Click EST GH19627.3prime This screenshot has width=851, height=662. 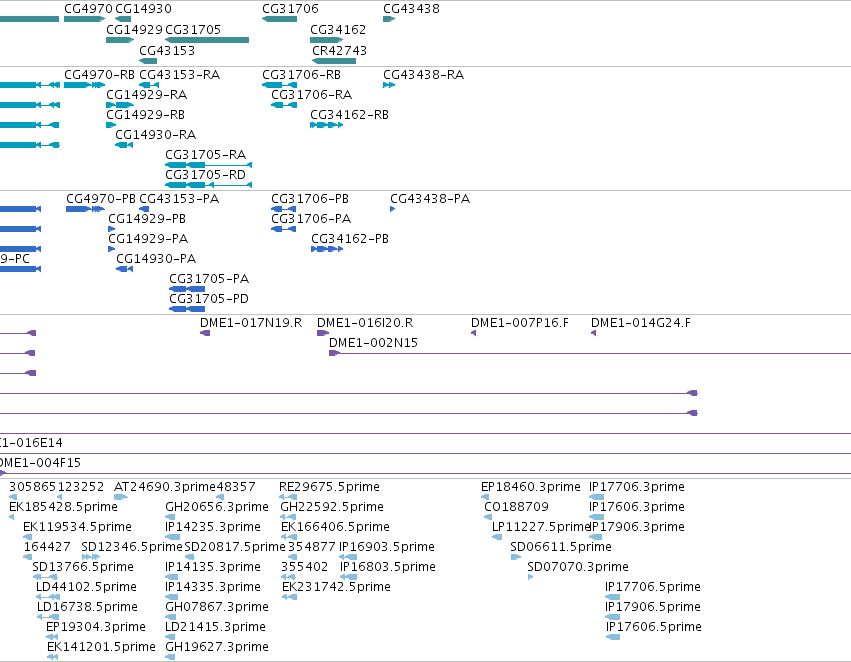pos(170,658)
